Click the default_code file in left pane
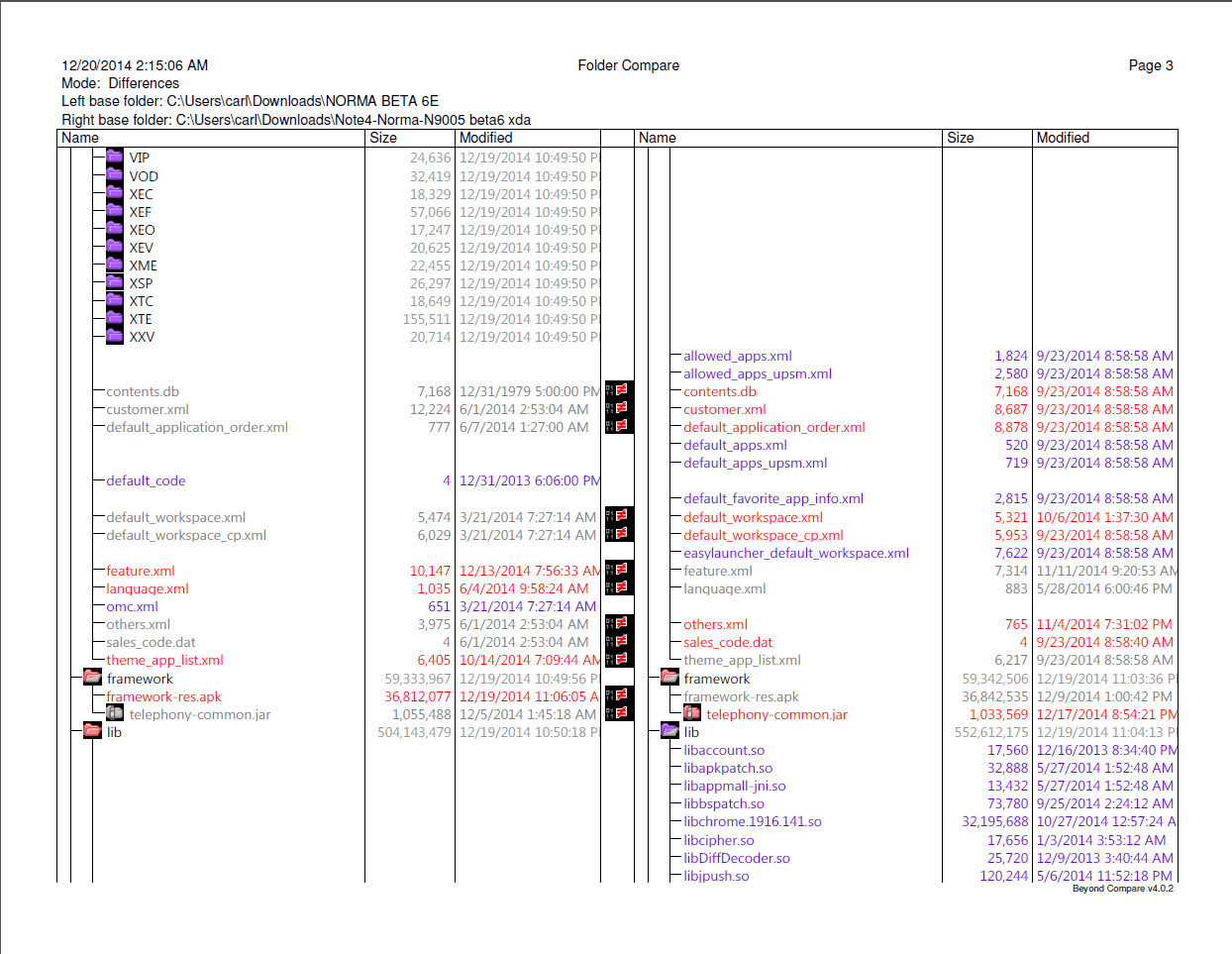1232x954 pixels. pyautogui.click(x=147, y=480)
